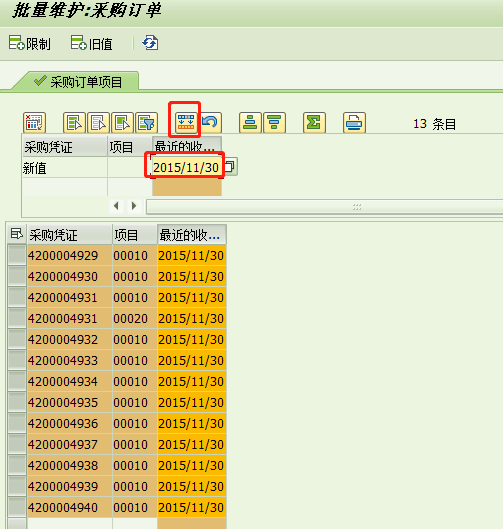Screen dimensions: 503x529
Task: Click the 限制 (restrict) toolbar button
Action: tap(30, 44)
